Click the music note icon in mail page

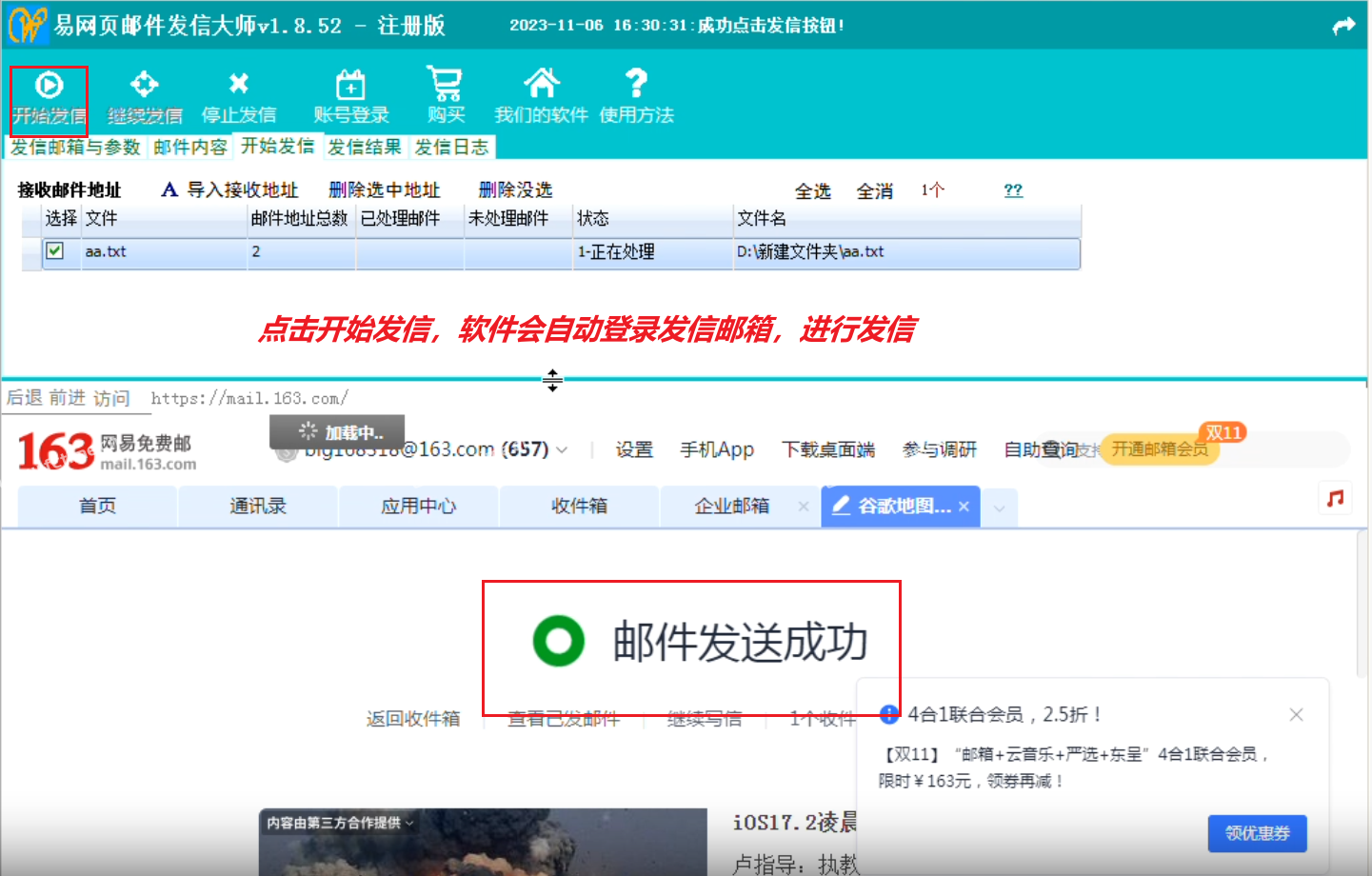click(x=1336, y=497)
